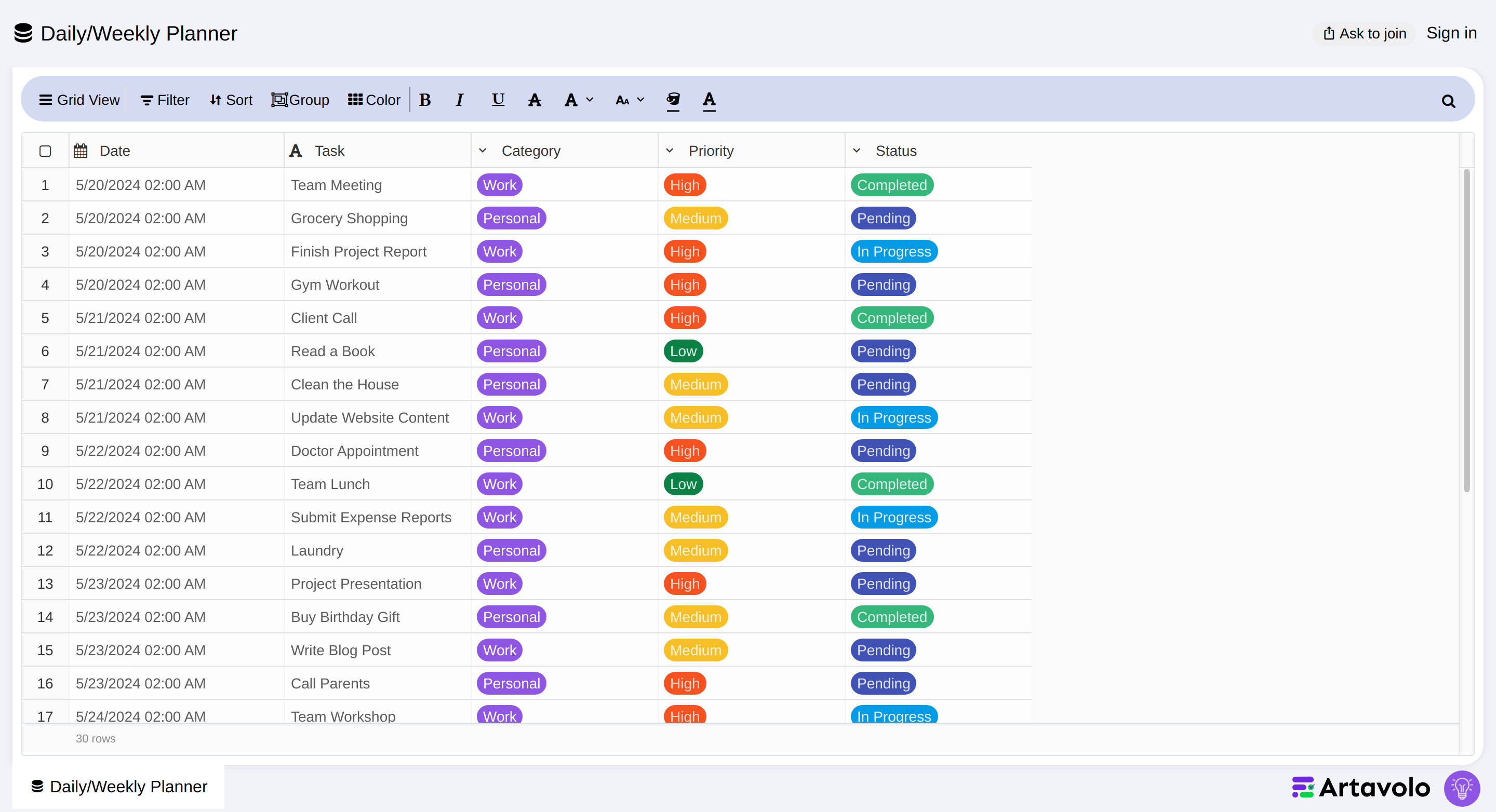This screenshot has width=1496, height=812.
Task: Apply italic formatting
Action: pos(459,100)
